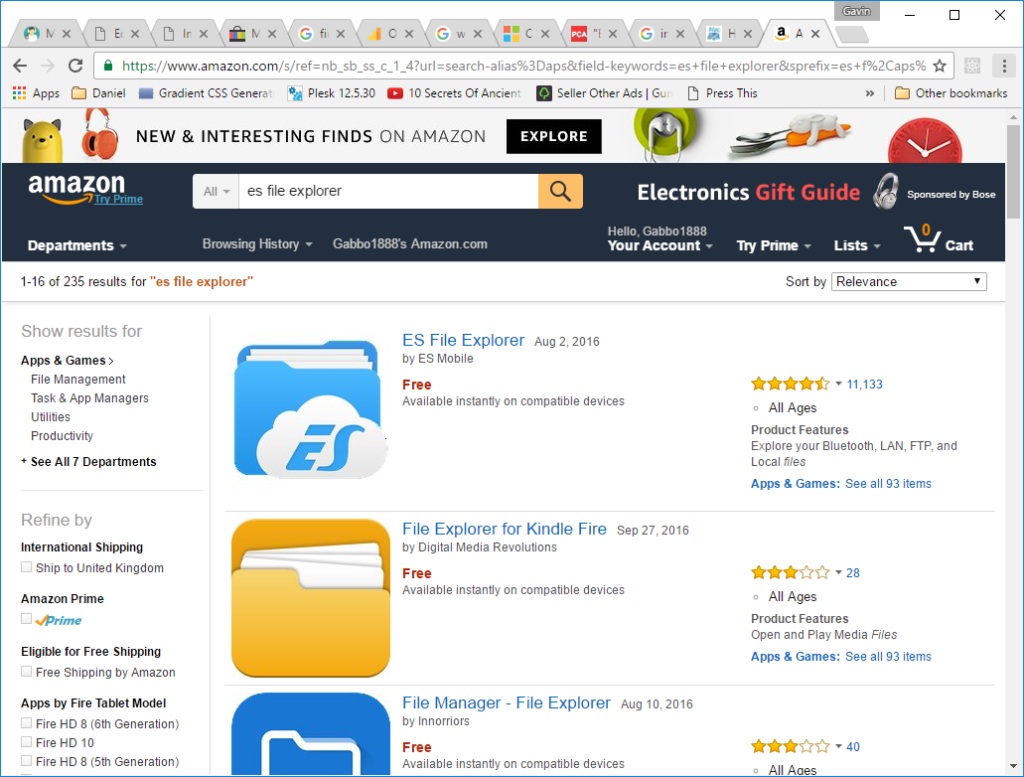The image size is (1024, 777).
Task: Click the browser address bar URL
Action: click(x=524, y=65)
